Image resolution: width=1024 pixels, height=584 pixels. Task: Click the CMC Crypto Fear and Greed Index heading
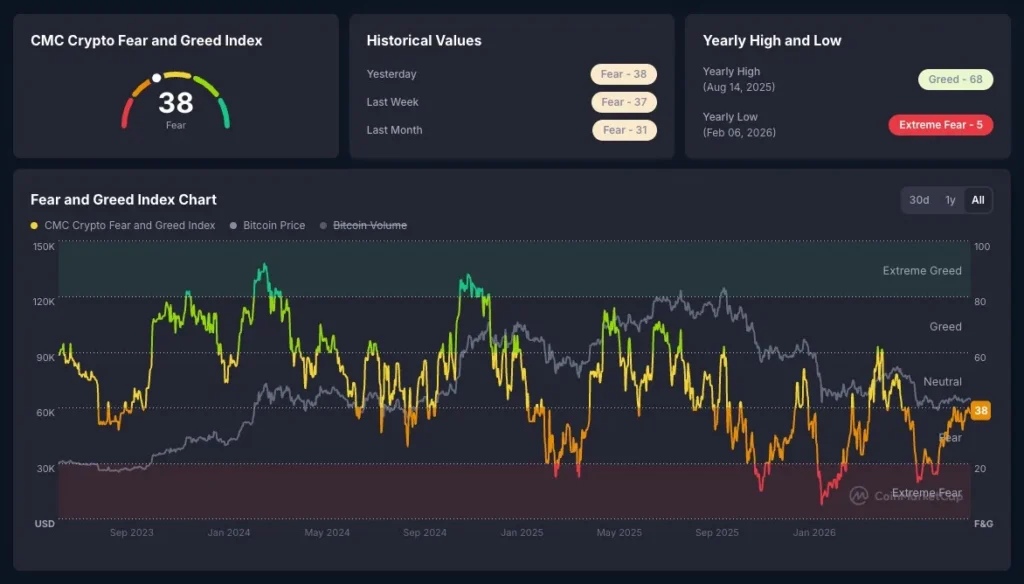(x=146, y=41)
